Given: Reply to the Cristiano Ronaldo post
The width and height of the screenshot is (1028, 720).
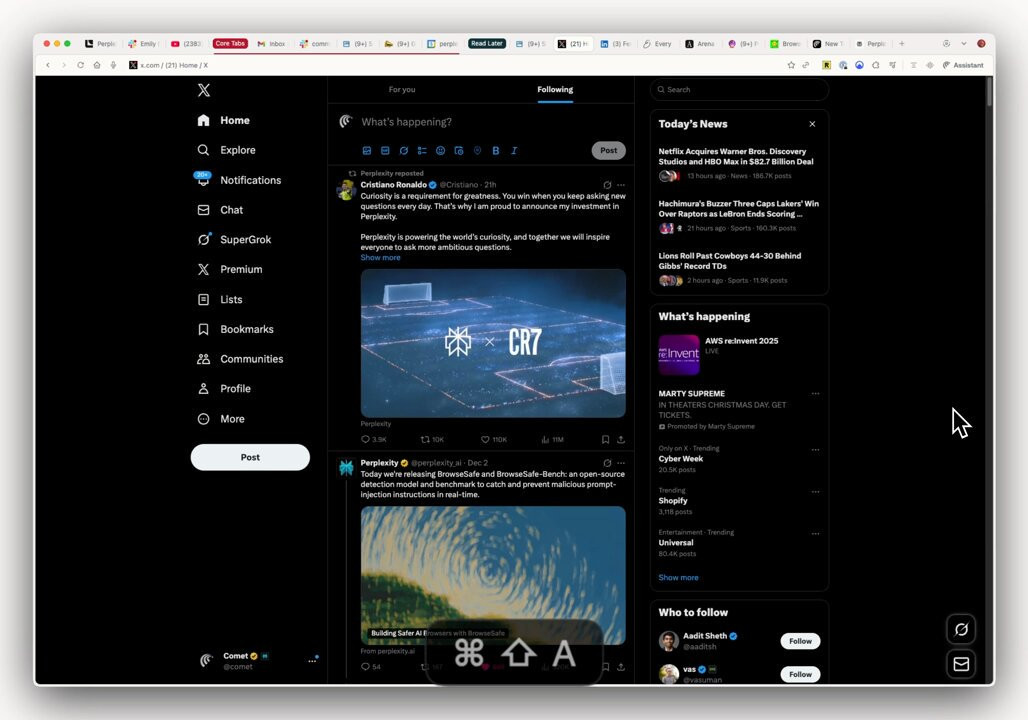Looking at the screenshot, I should click(374, 440).
